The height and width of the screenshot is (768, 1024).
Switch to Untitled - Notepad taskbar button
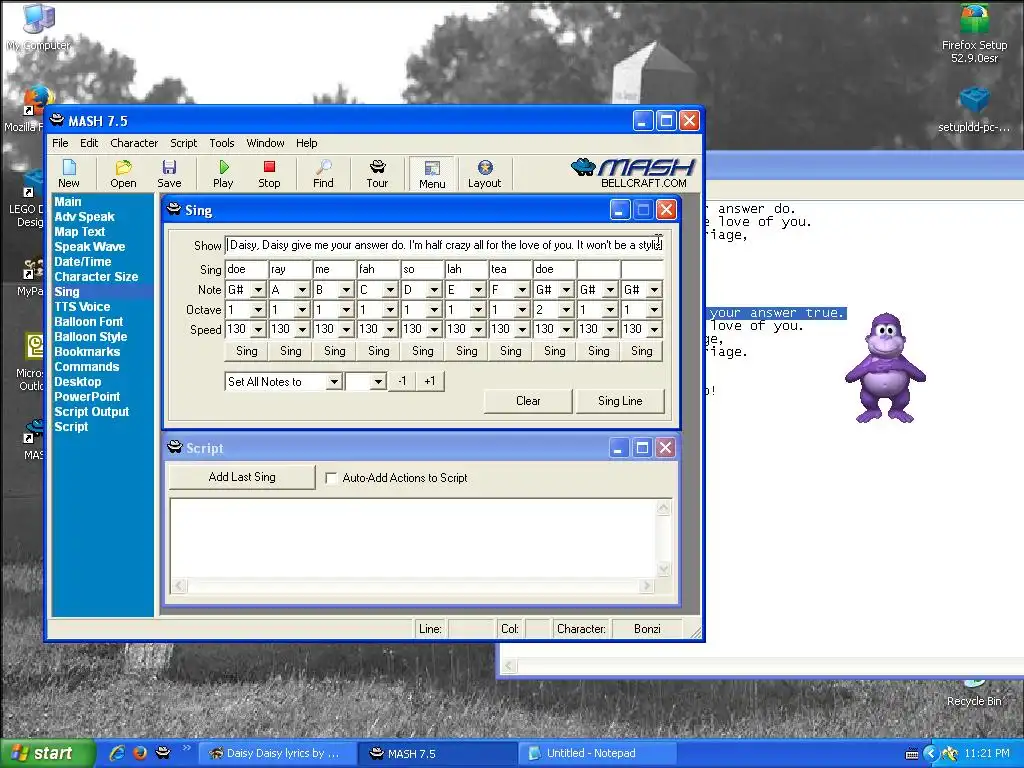(x=596, y=754)
